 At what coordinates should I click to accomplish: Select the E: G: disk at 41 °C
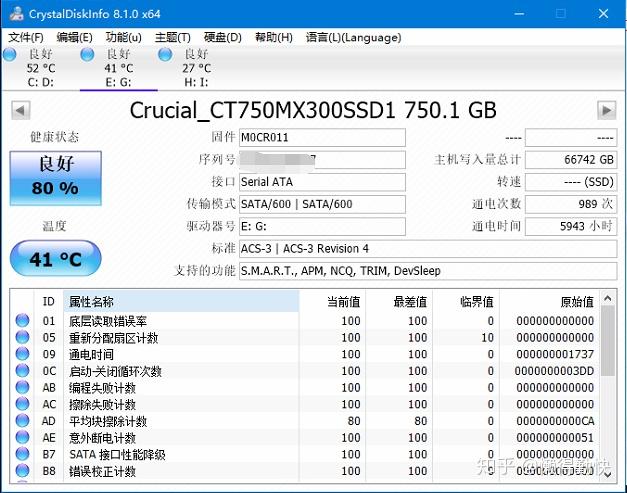(118, 68)
